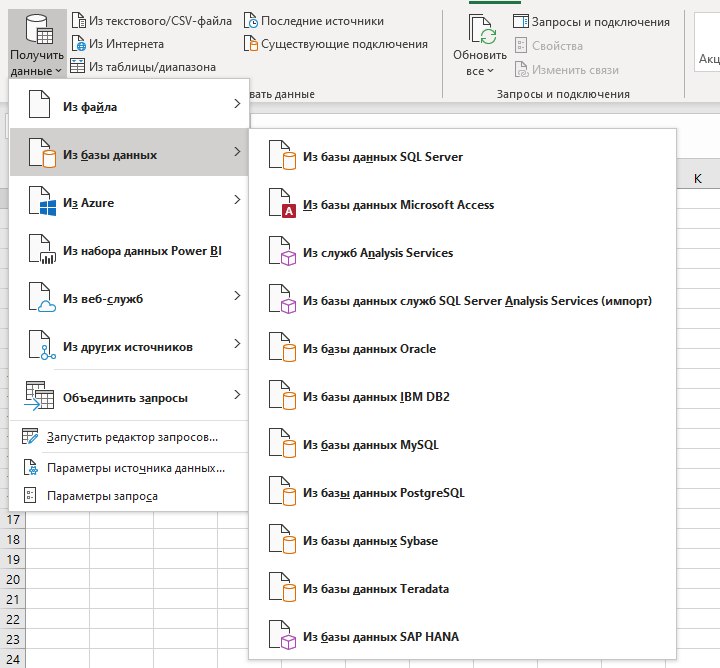Choose Из базы данных Oracle
The height and width of the screenshot is (668, 720).
pyautogui.click(x=463, y=348)
